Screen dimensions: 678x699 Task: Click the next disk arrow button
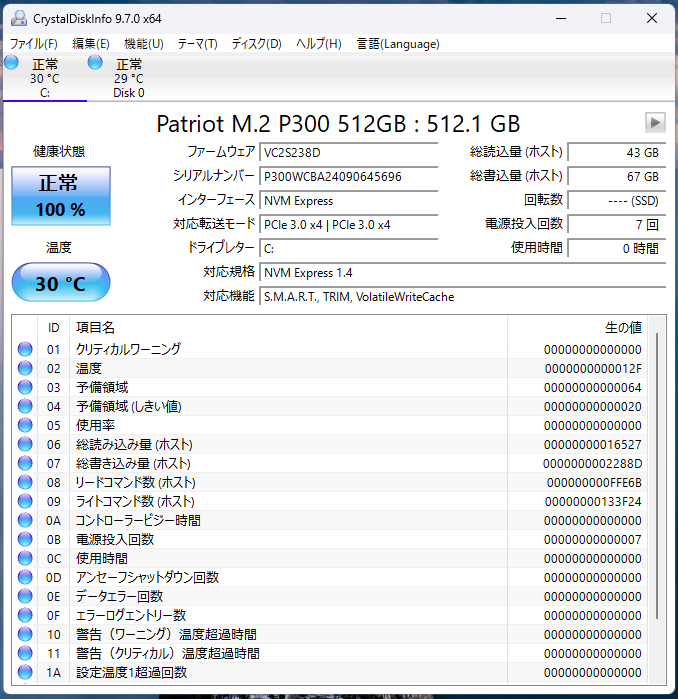[x=655, y=123]
